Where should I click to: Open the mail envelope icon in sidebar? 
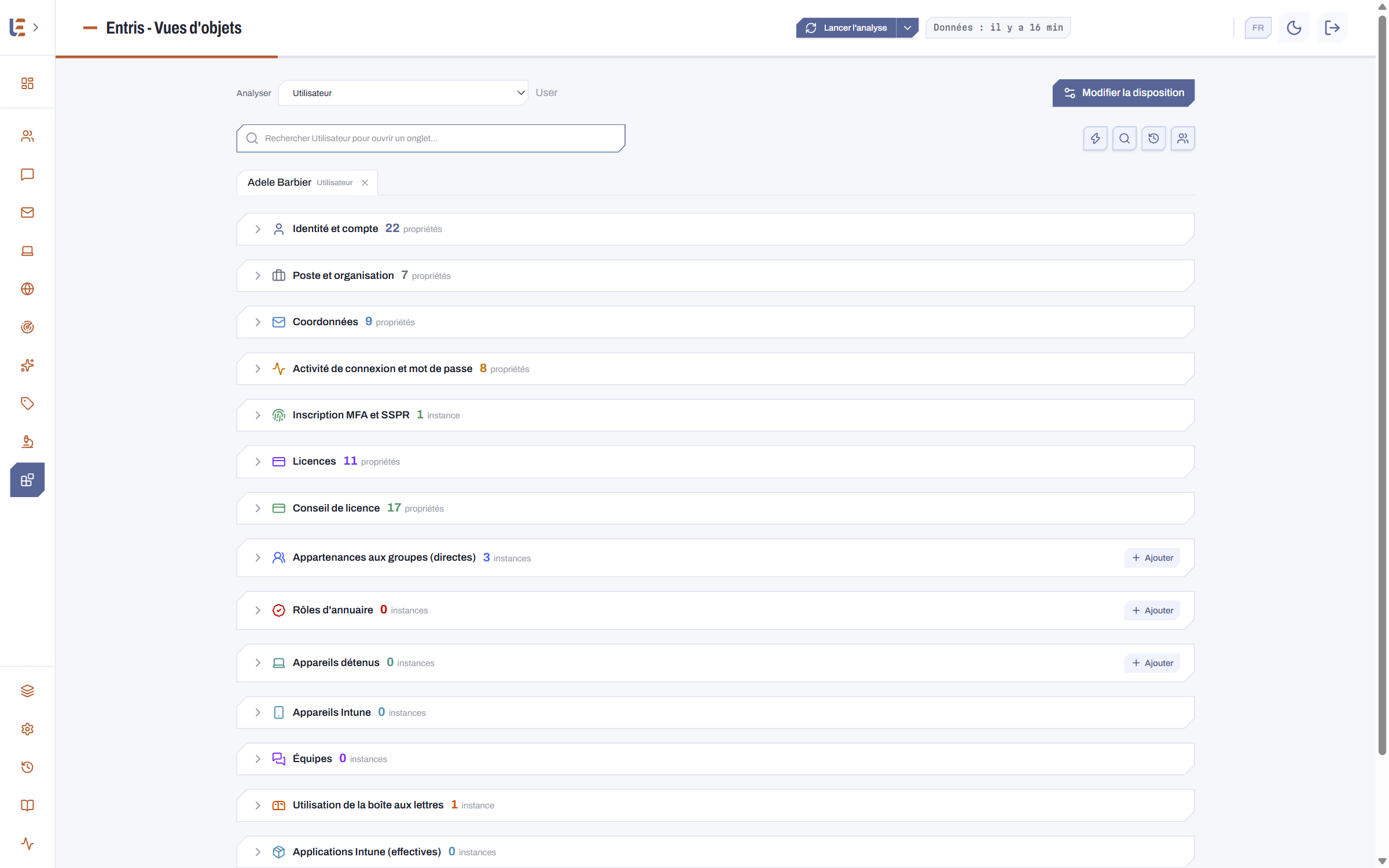point(27,212)
